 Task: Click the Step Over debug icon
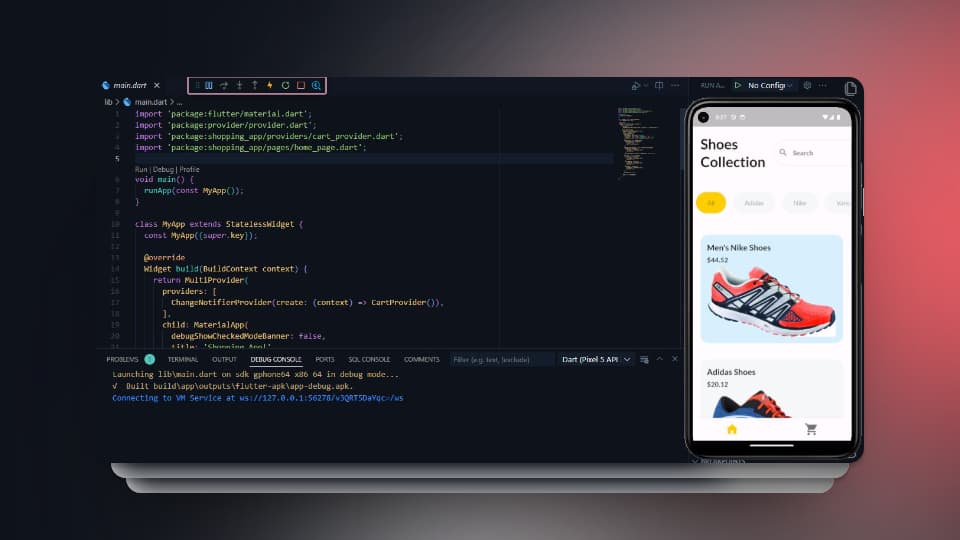pos(224,86)
